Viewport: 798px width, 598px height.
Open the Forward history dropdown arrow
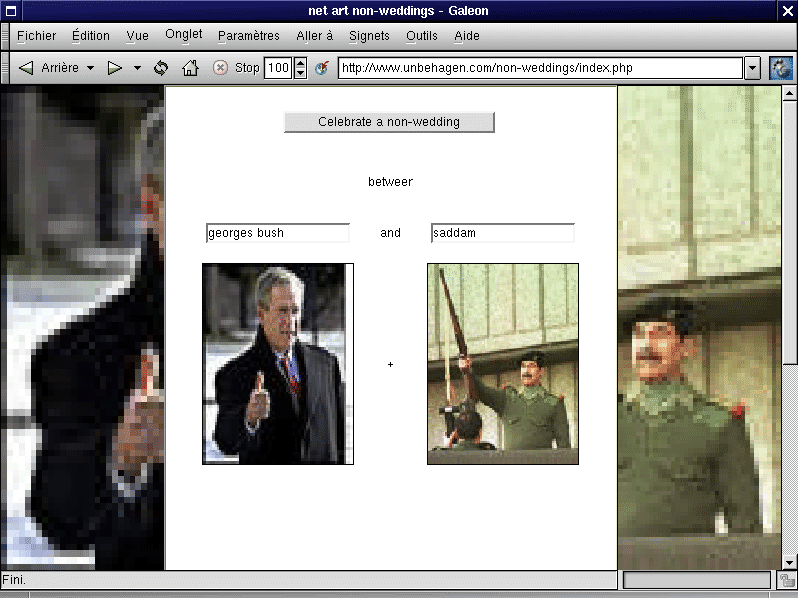(x=137, y=68)
